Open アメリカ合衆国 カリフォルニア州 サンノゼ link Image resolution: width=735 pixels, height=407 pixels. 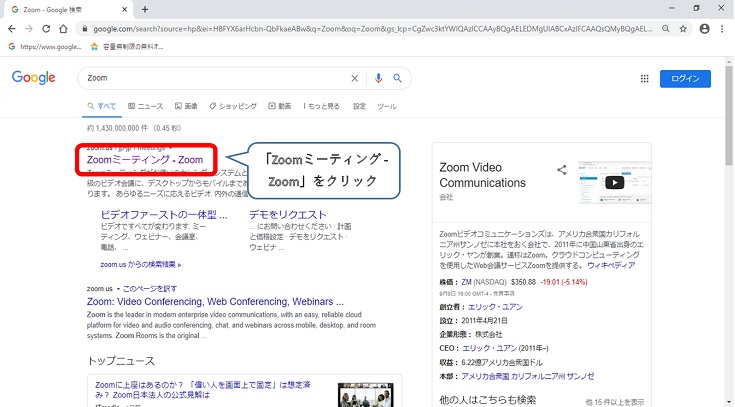click(x=528, y=377)
